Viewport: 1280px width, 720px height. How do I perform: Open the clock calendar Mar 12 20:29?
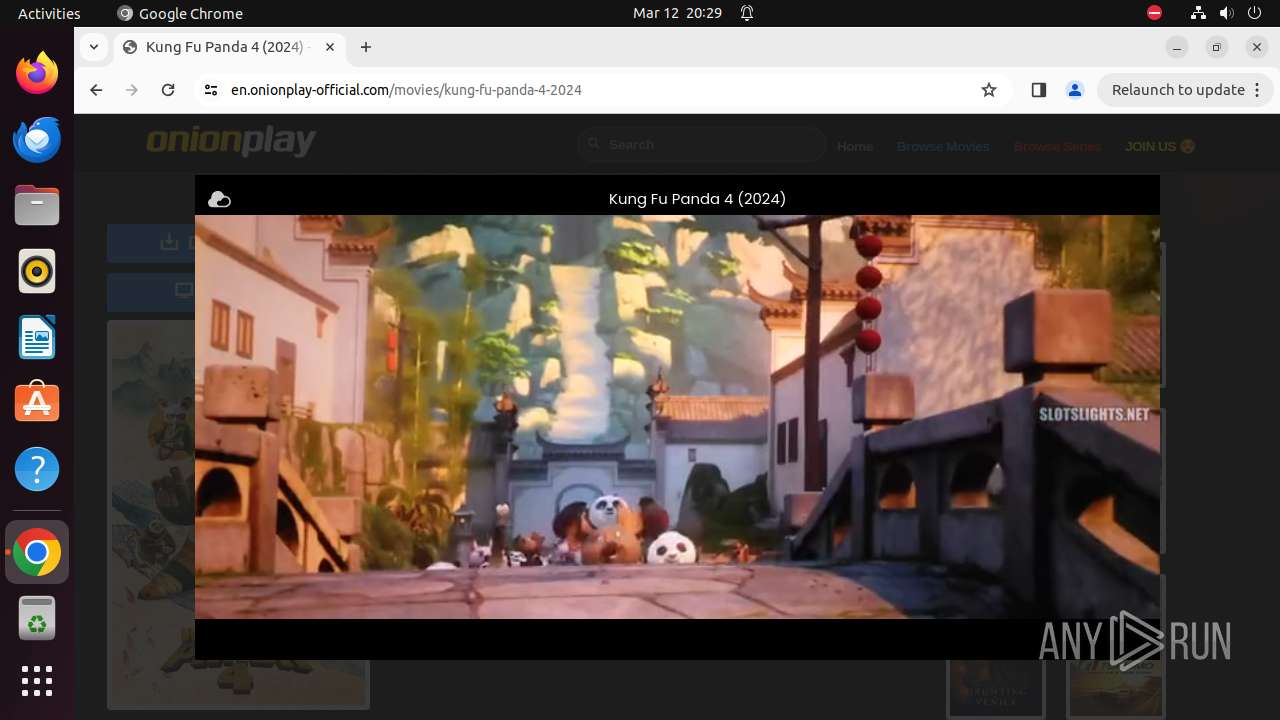coord(677,13)
